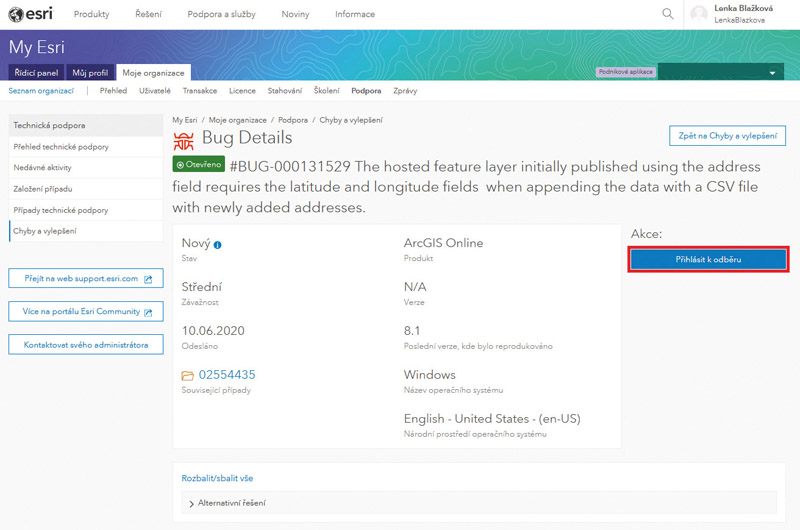Click Kontaktovat svého administrátora button

pyautogui.click(x=86, y=345)
